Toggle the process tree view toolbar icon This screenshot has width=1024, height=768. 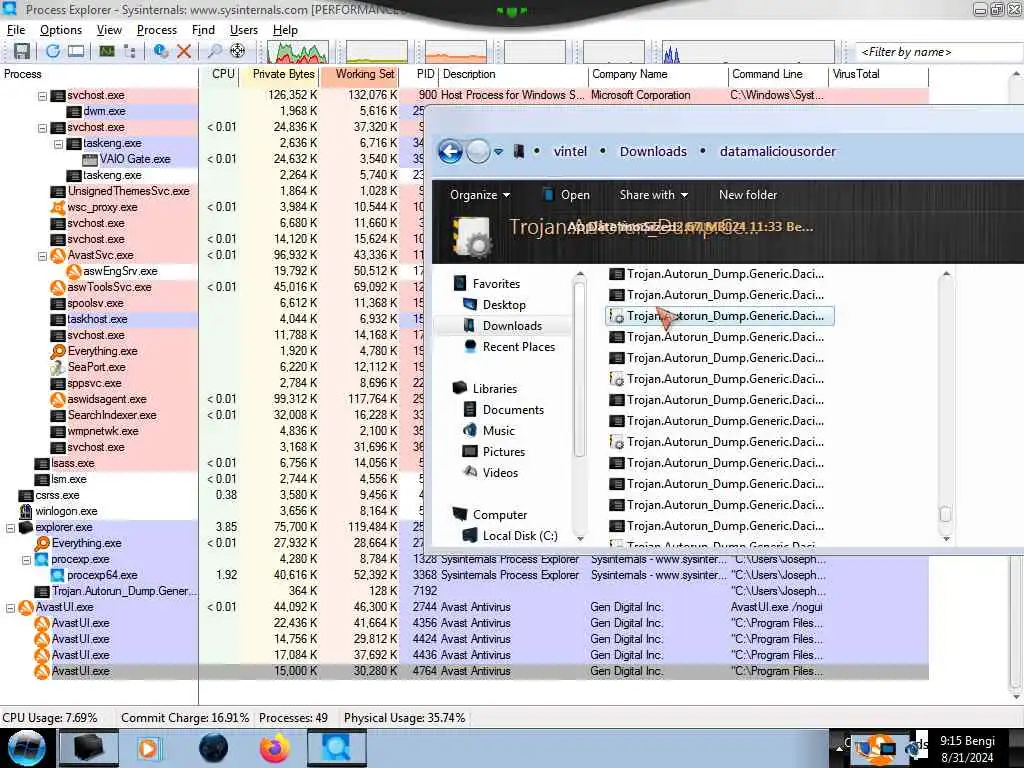coord(129,51)
